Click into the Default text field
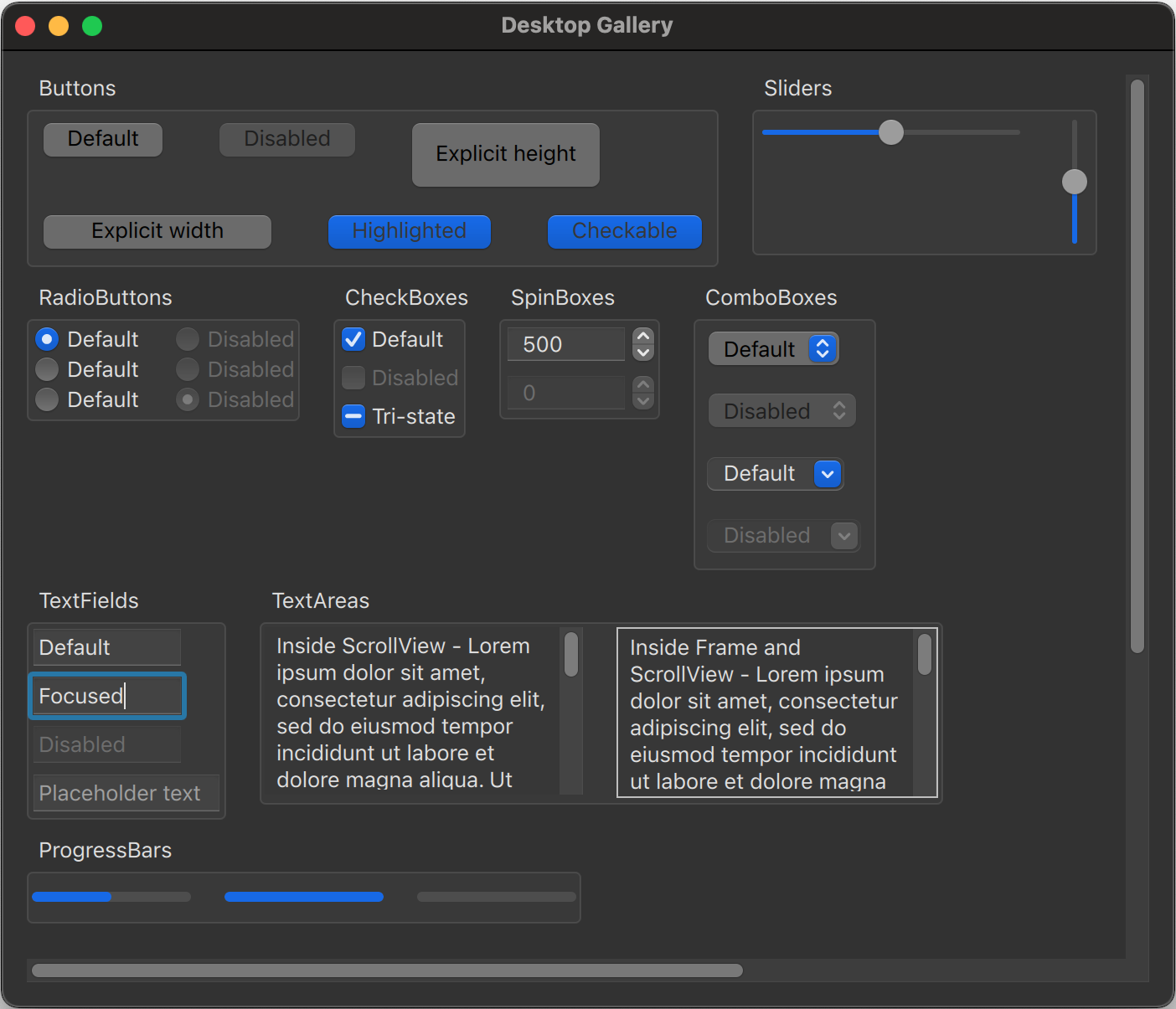 click(106, 647)
